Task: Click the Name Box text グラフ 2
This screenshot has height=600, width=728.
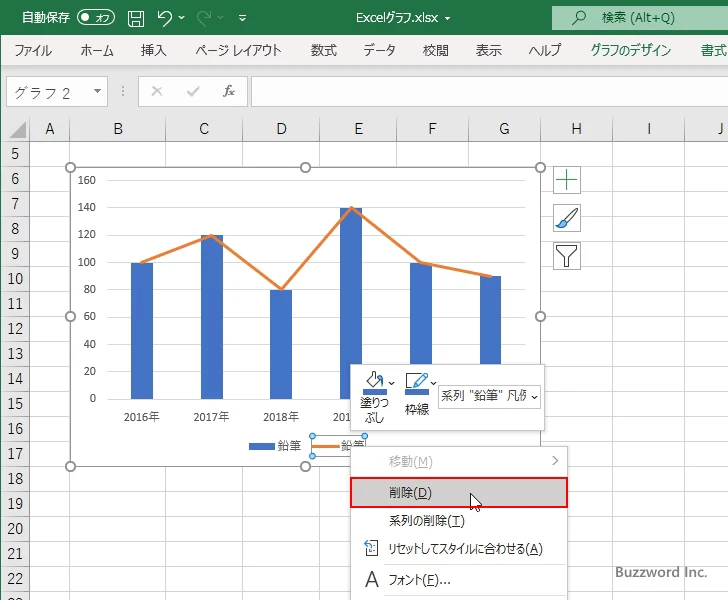Action: coord(42,93)
